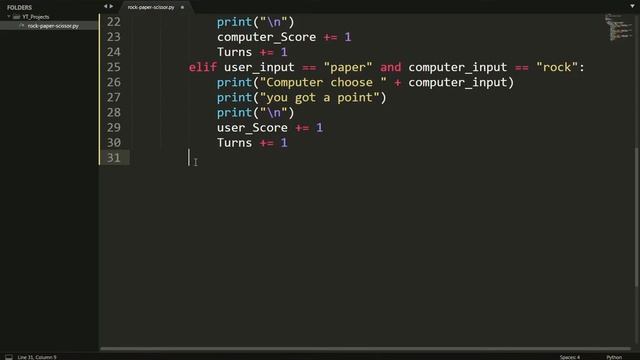640x360 pixels.
Task: Click the "paper" string on line 25
Action: point(348,67)
